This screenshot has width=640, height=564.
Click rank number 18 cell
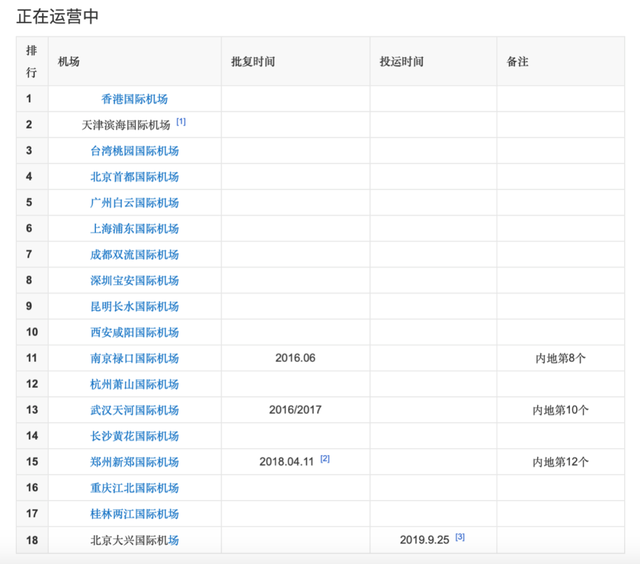[x=32, y=540]
